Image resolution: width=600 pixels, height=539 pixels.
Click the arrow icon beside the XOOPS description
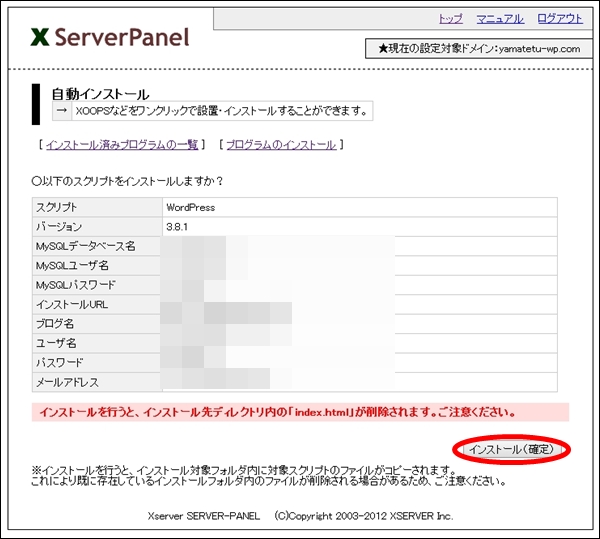(x=62, y=111)
